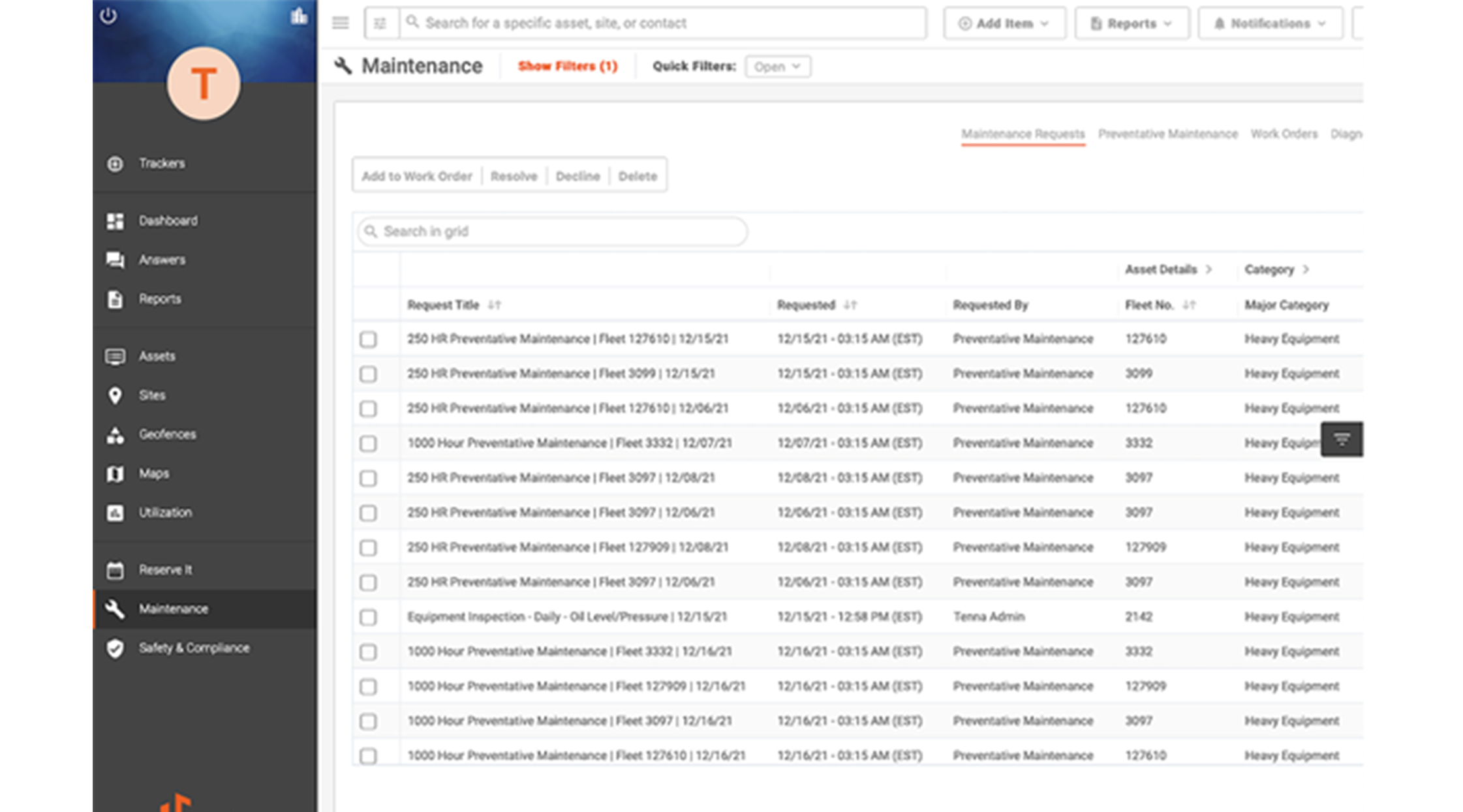Viewport: 1463px width, 812px height.
Task: Expand the Add Item dropdown
Action: pos(1004,23)
